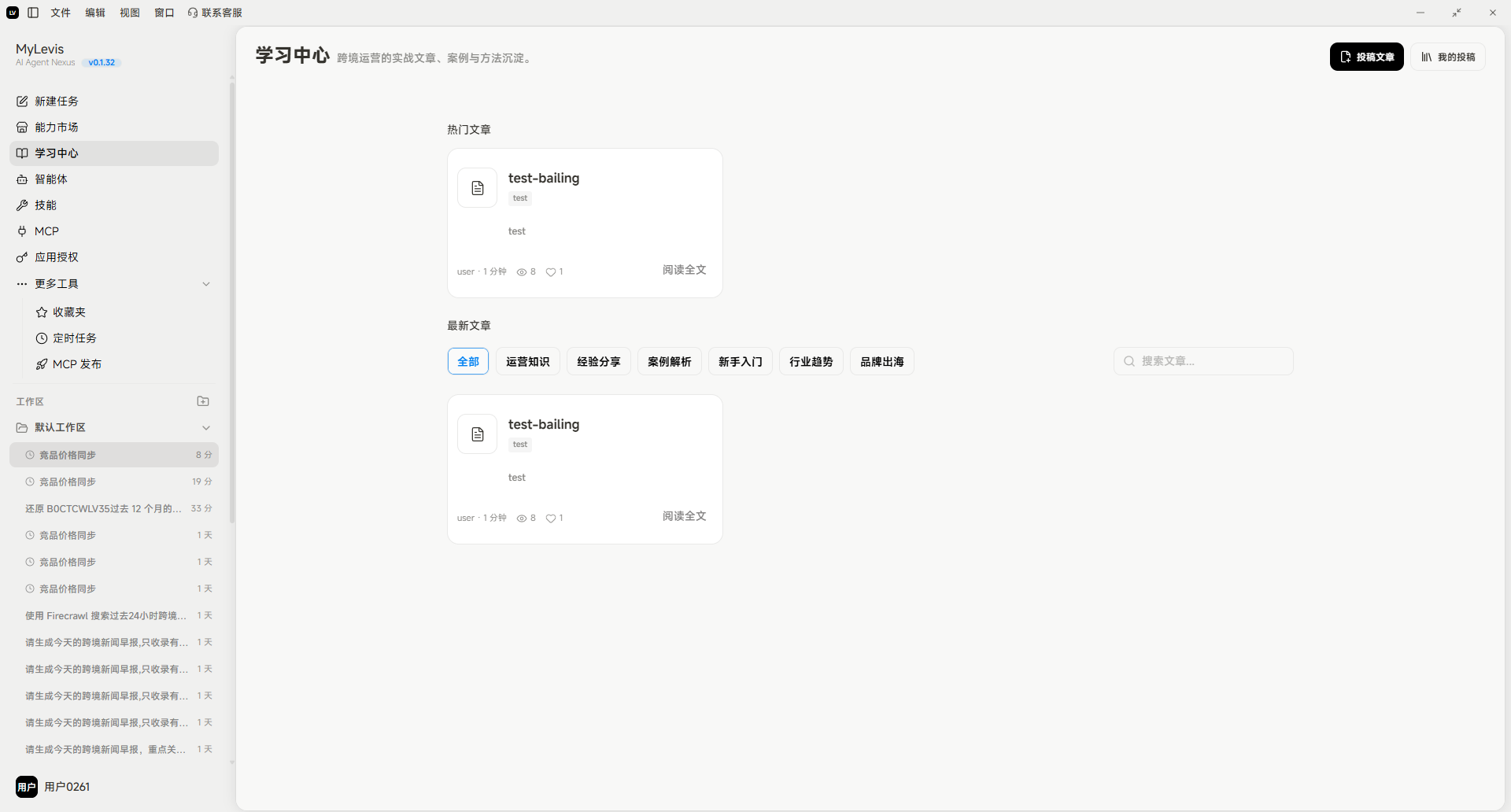Open the 编辑 menu
This screenshot has width=1511, height=812.
point(95,13)
